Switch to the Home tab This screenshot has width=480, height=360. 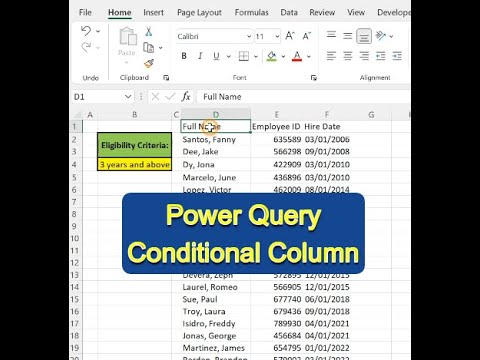120,13
